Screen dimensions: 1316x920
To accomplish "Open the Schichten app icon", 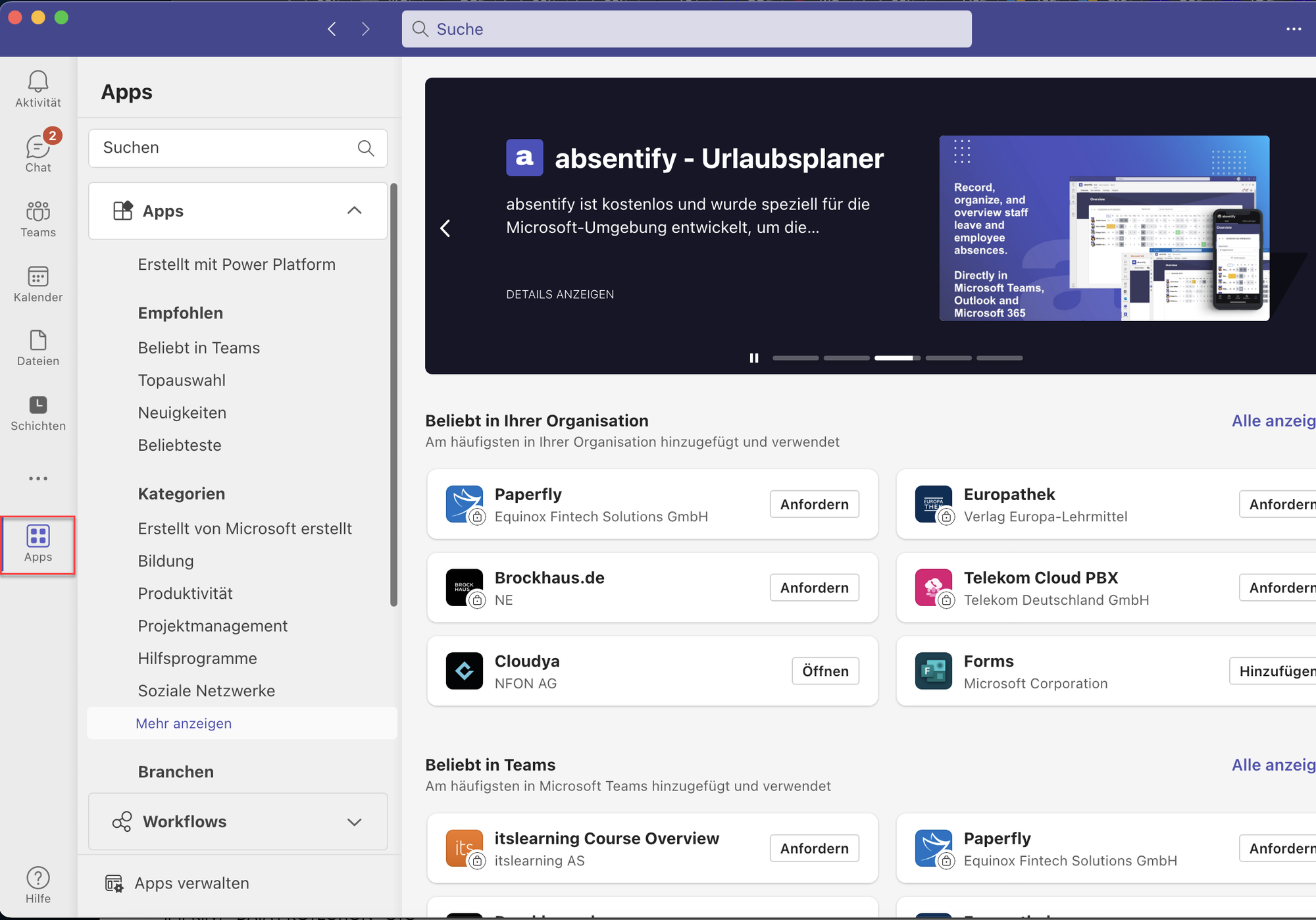I will point(38,412).
